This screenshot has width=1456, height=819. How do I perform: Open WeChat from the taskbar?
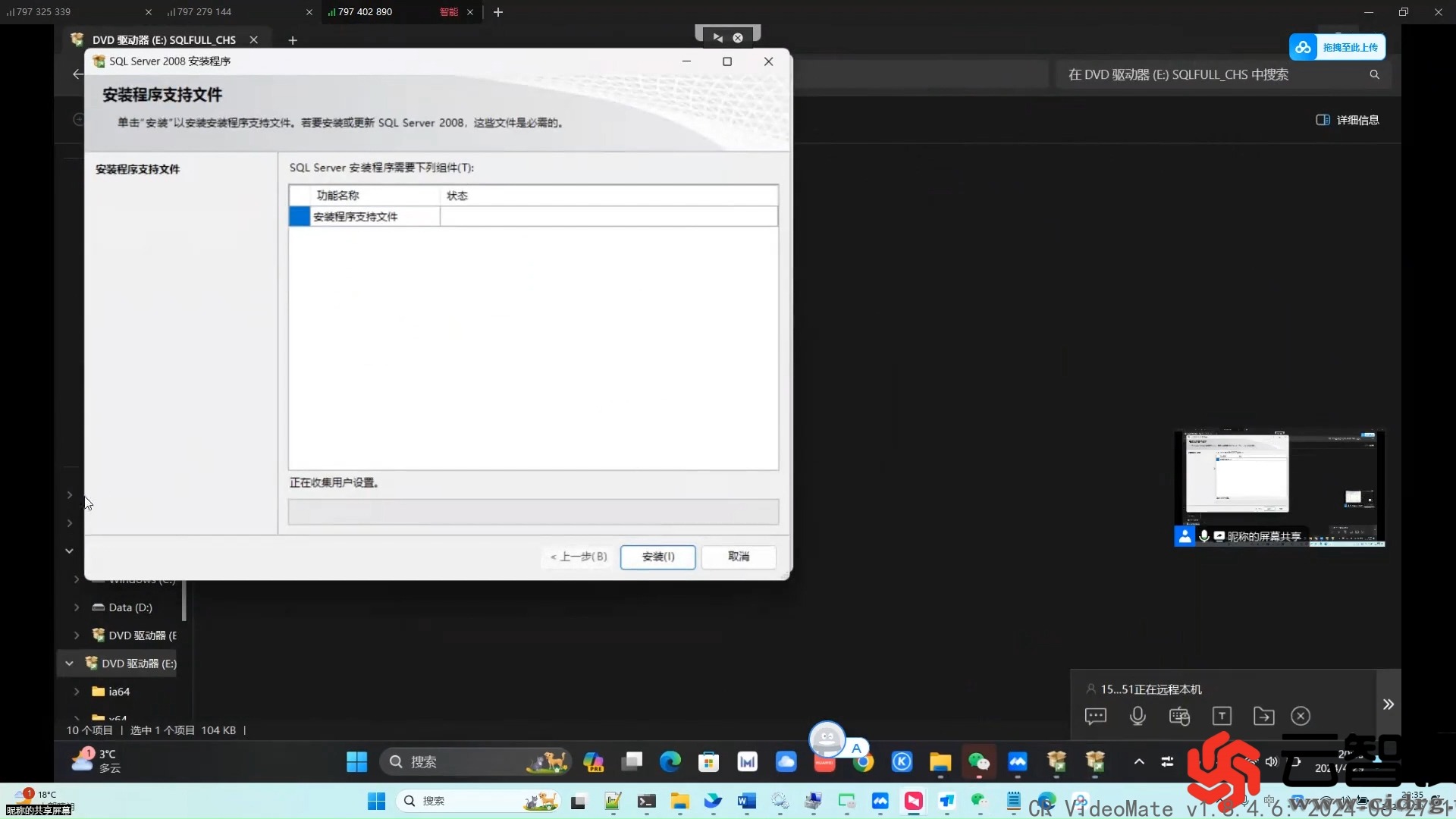pyautogui.click(x=979, y=762)
